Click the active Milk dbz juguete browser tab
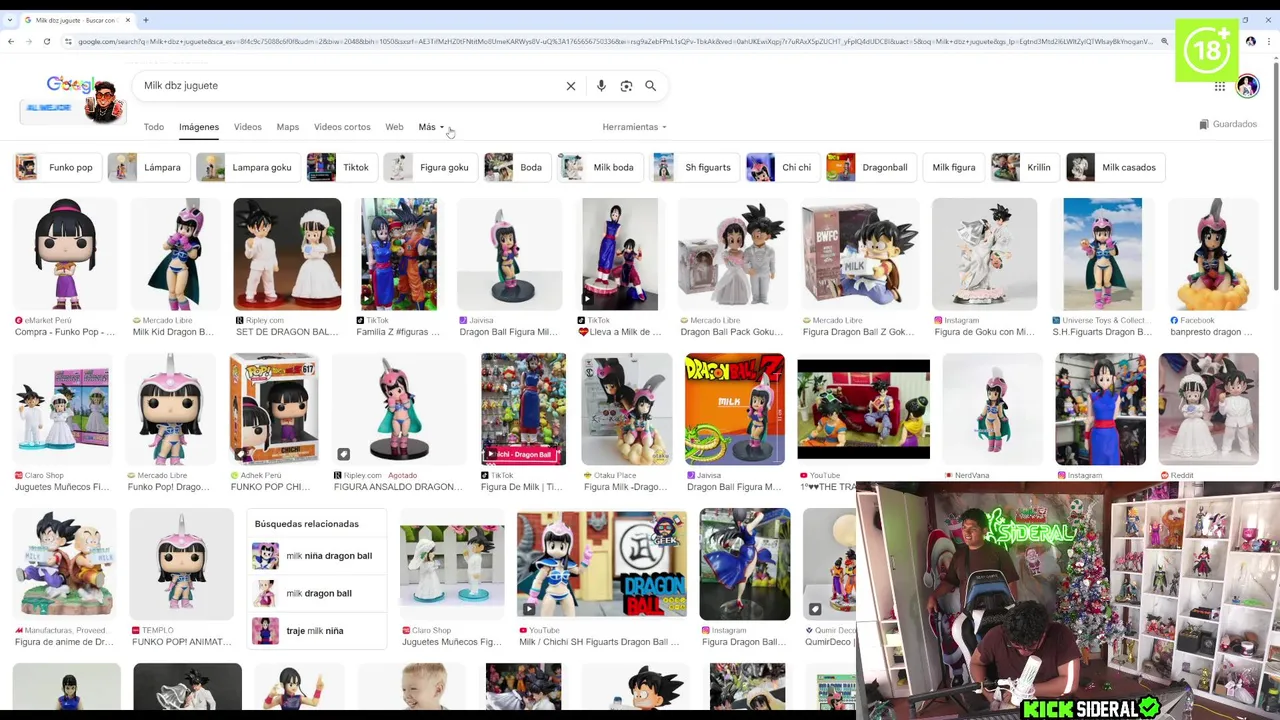The width and height of the screenshot is (1280, 720). tap(75, 20)
